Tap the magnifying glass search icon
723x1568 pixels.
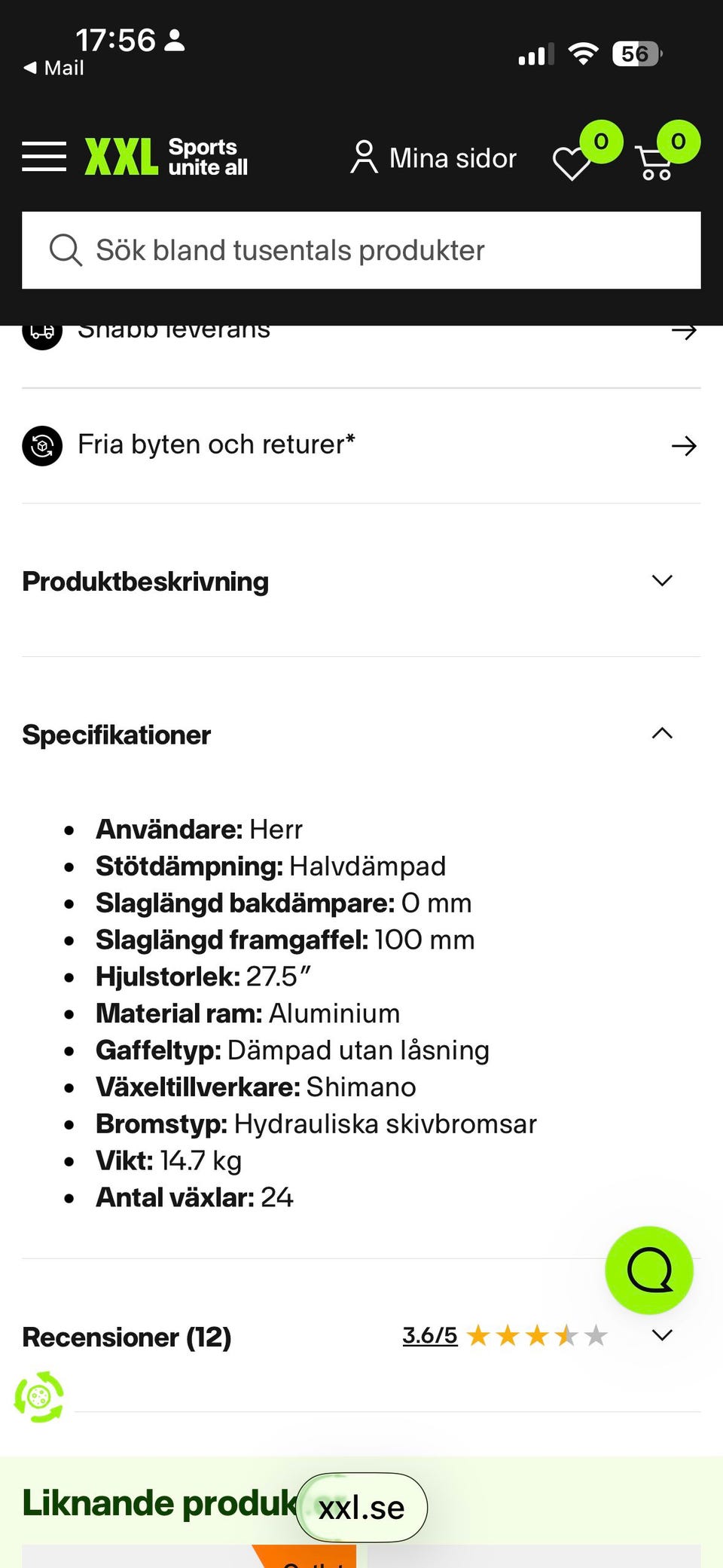tap(66, 250)
